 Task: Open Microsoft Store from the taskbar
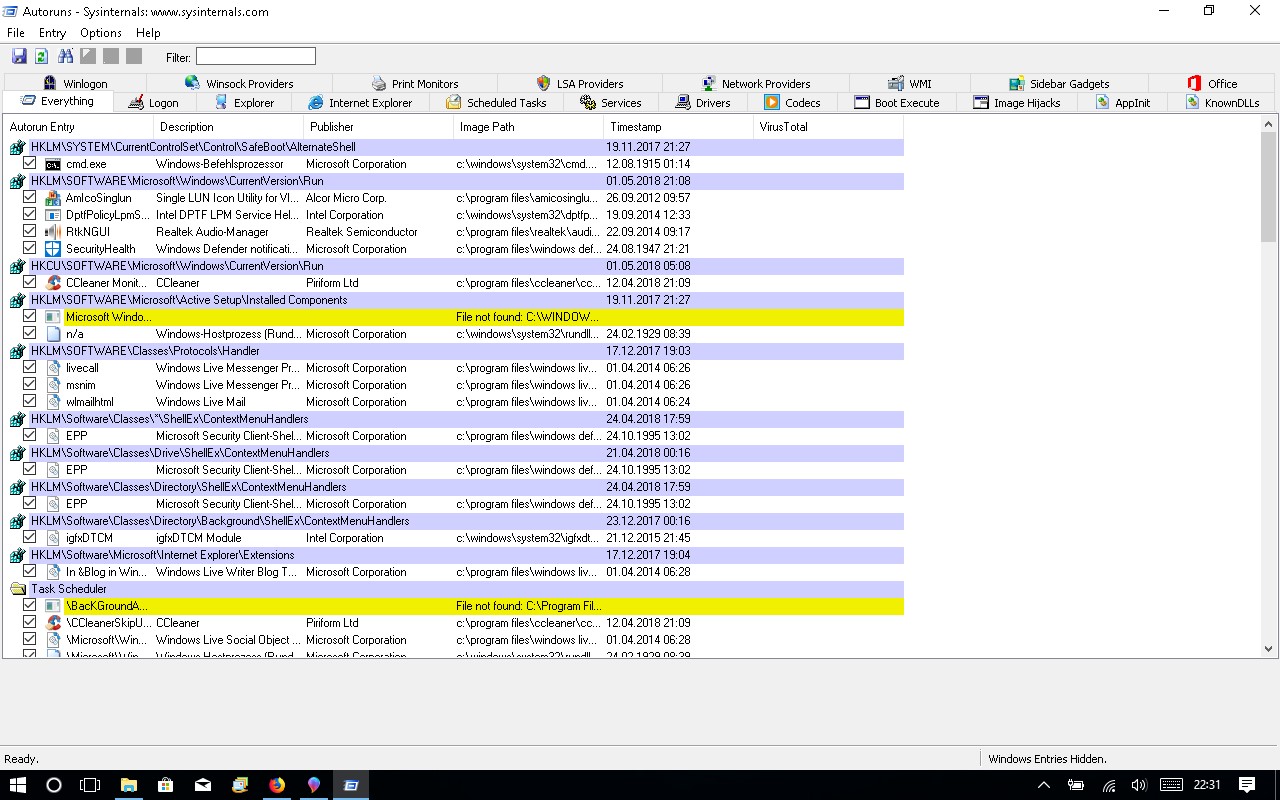tap(166, 785)
